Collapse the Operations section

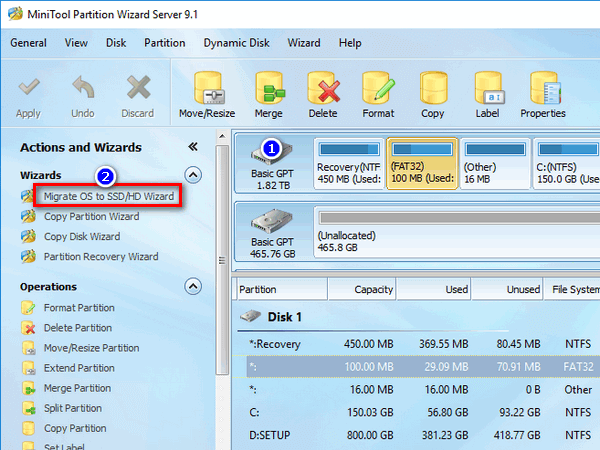pos(193,286)
